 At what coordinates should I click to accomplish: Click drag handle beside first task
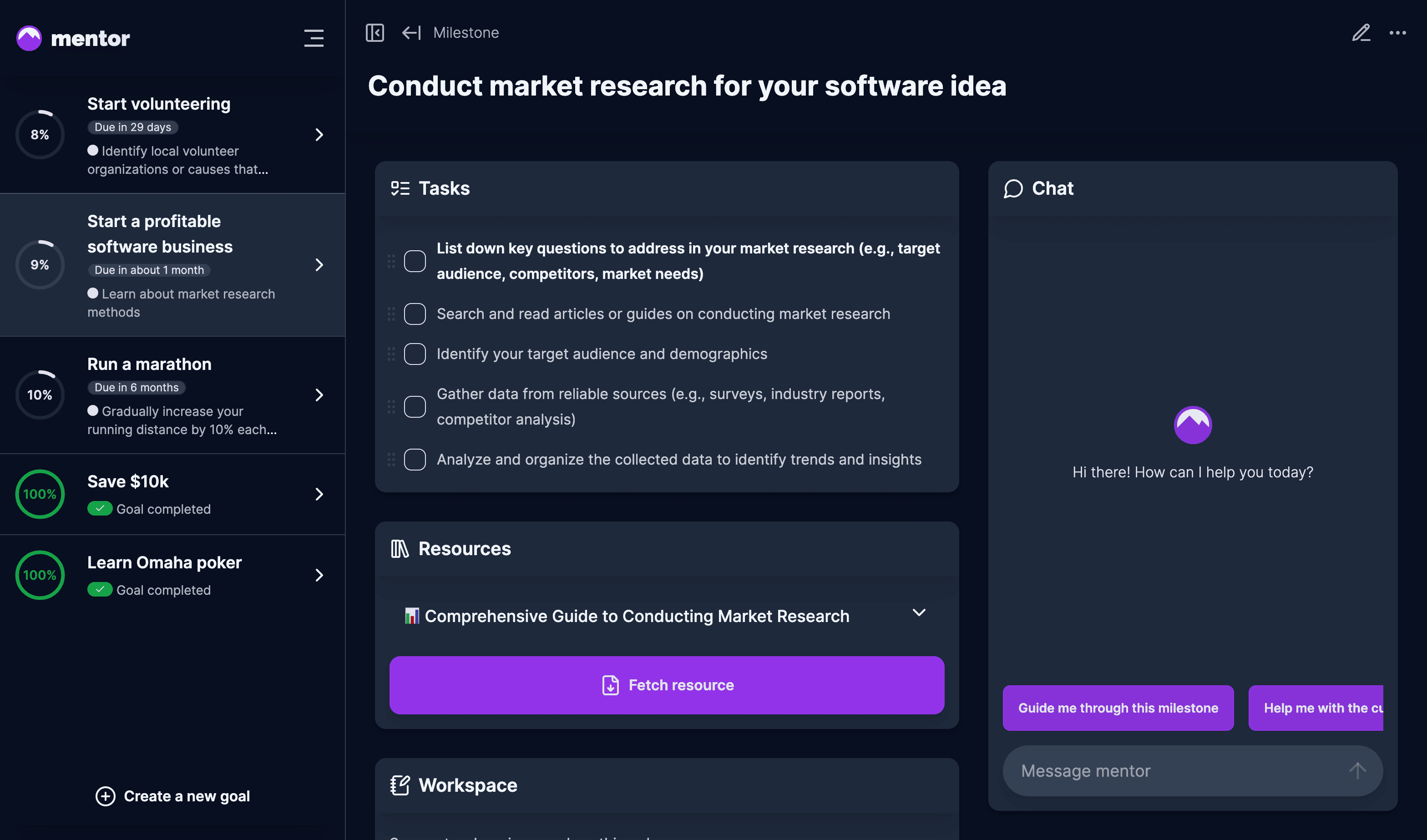tap(391, 261)
